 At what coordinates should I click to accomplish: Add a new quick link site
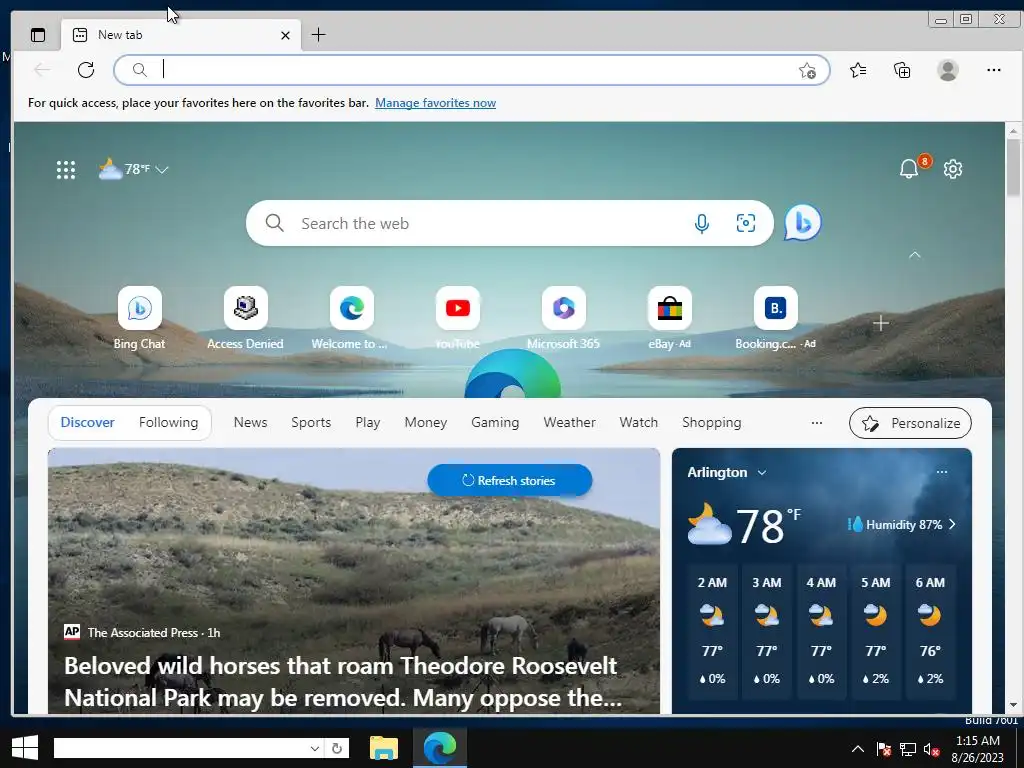880,323
